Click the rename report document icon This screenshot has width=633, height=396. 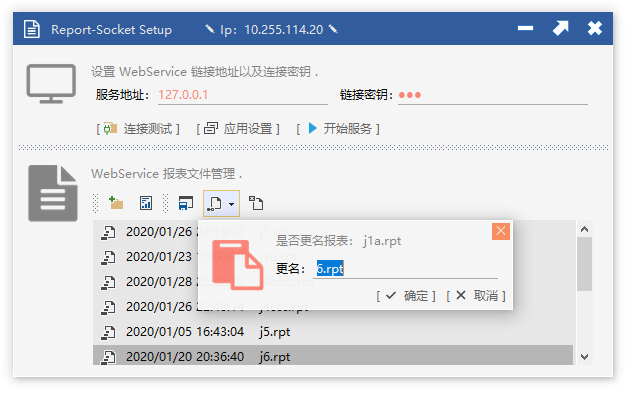point(214,203)
